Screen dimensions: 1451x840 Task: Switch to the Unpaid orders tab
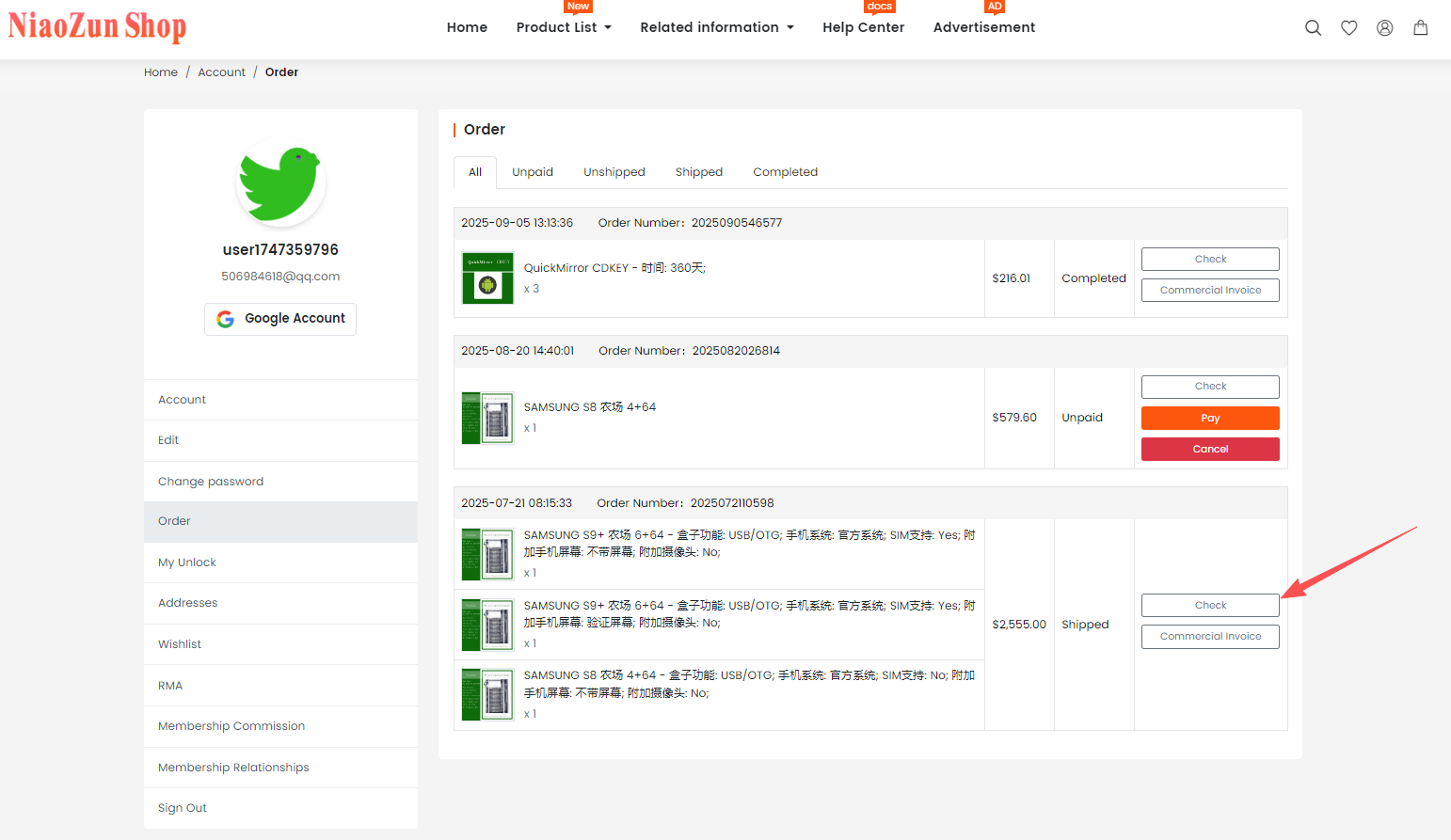pos(533,172)
